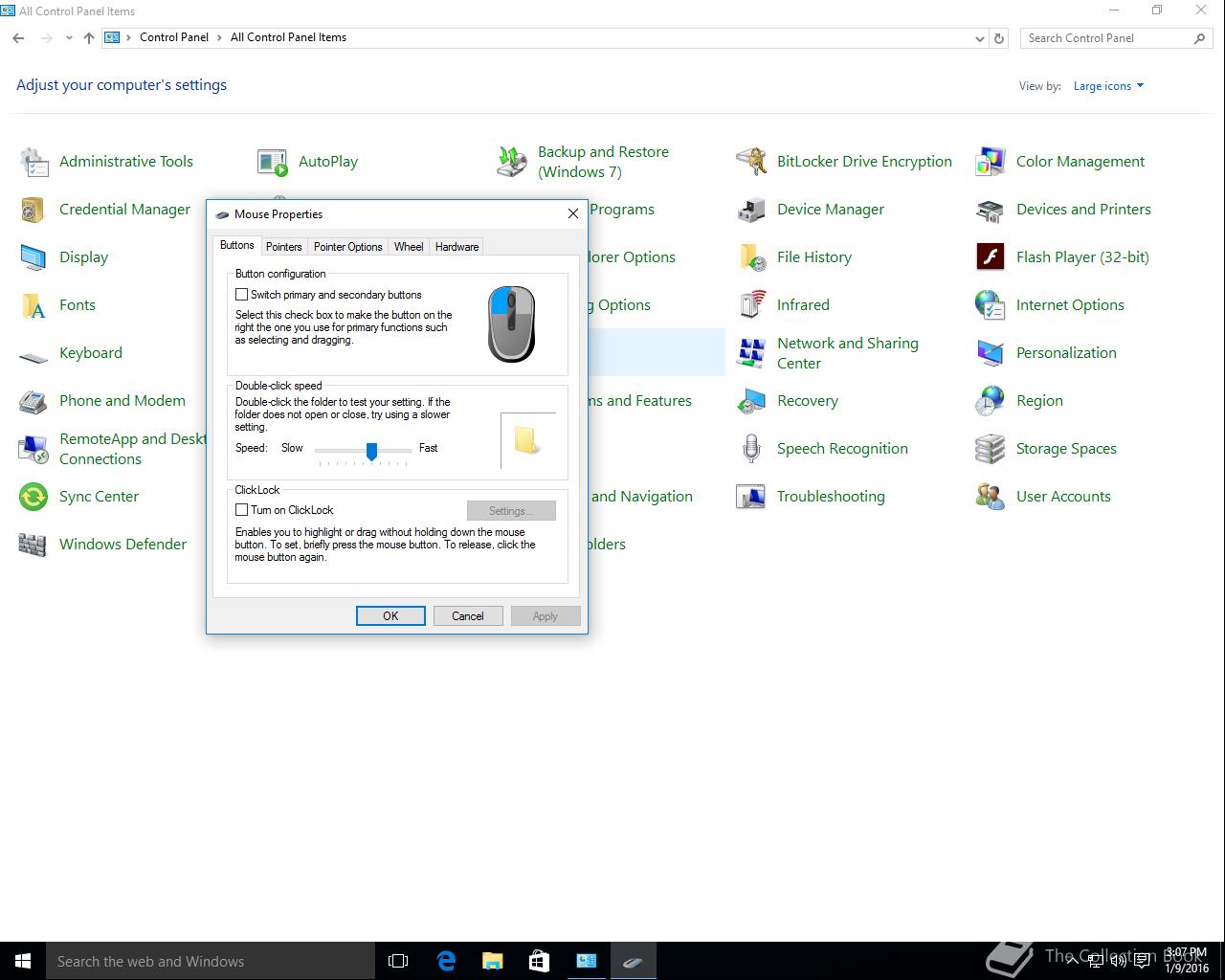This screenshot has height=980, width=1225.
Task: Expand the breadcrumb chevron before Control Panel
Action: coord(128,38)
